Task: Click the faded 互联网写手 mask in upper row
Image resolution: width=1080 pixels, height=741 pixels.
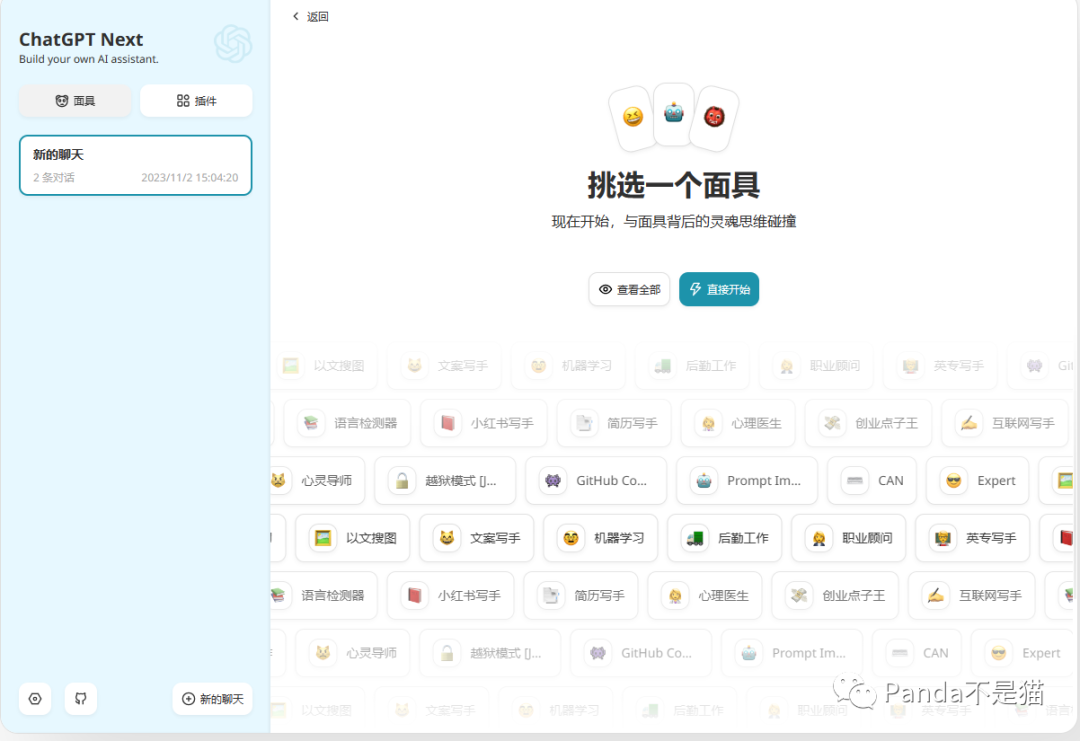Action: pyautogui.click(x=1005, y=423)
